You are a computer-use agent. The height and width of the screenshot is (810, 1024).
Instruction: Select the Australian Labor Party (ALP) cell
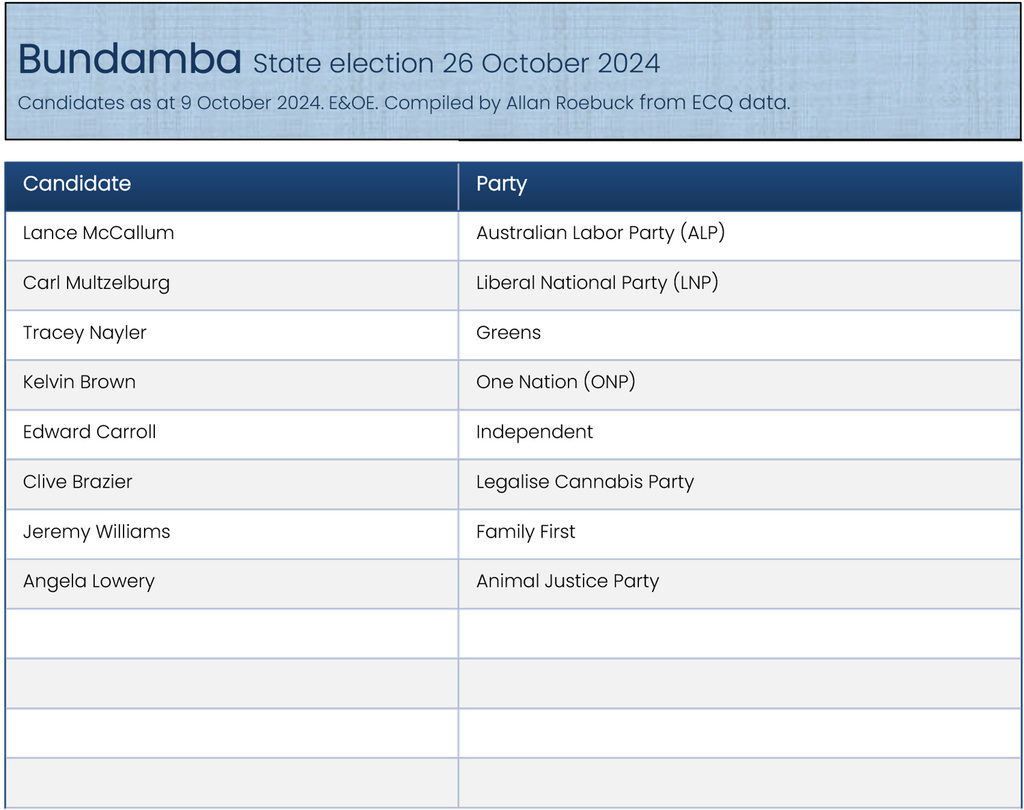click(x=600, y=233)
